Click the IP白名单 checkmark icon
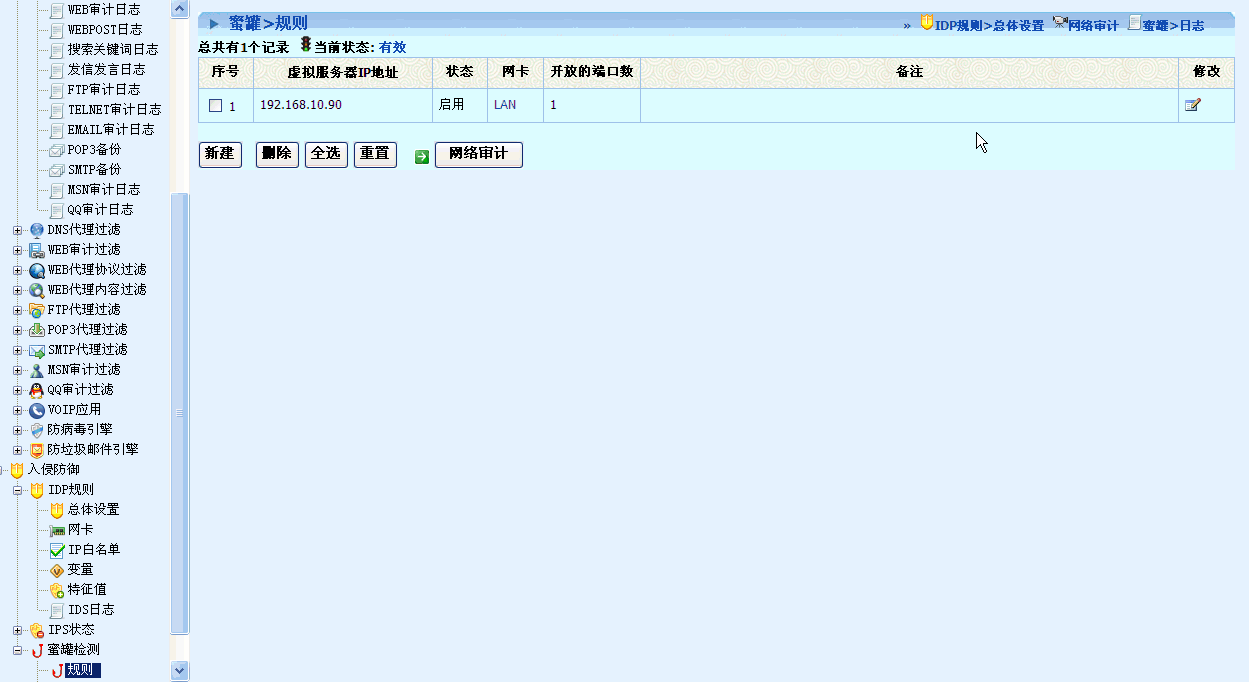Screen dimensions: 1249x682 pyautogui.click(x=57, y=550)
